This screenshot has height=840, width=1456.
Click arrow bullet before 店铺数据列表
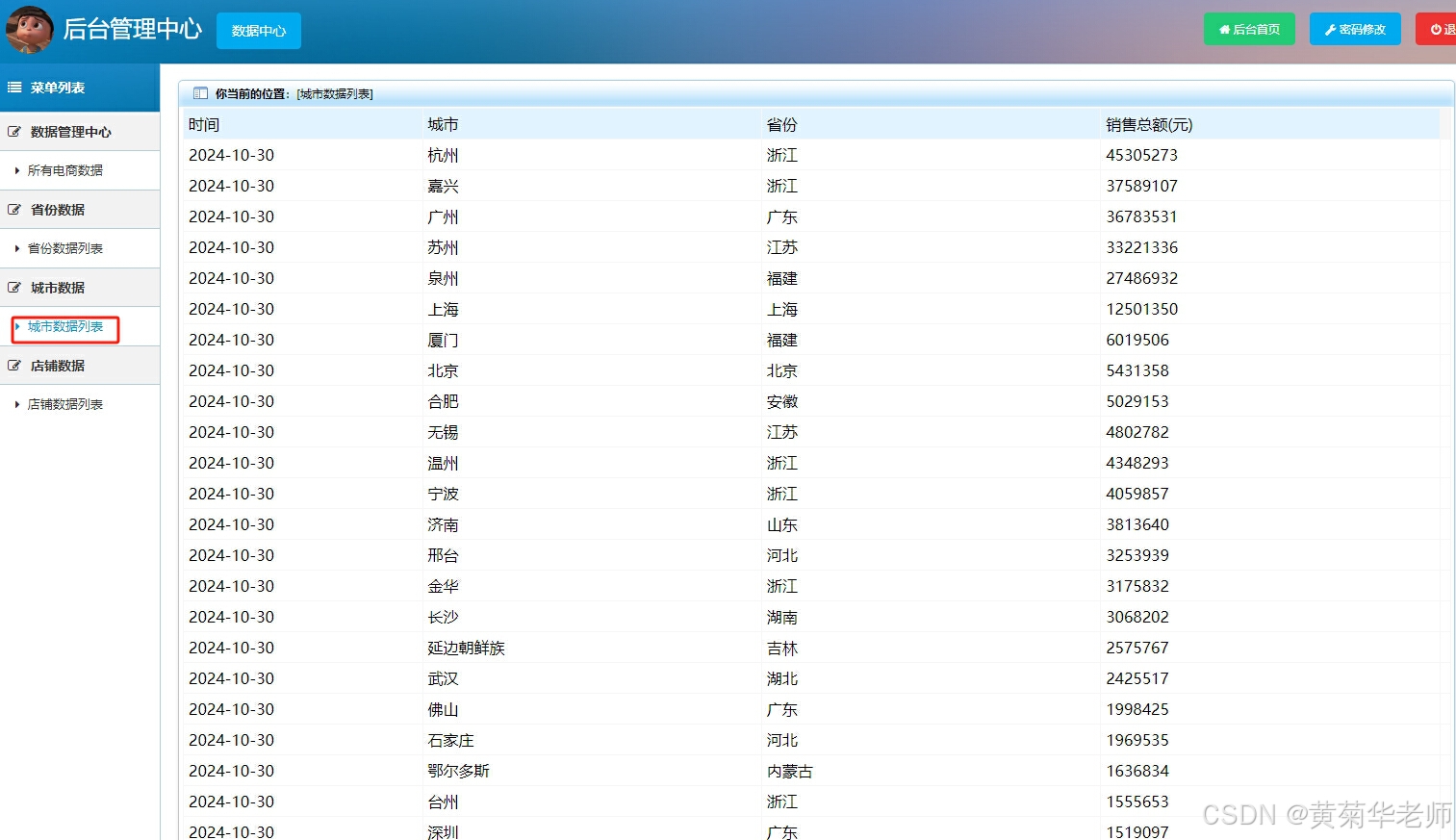tap(17, 404)
